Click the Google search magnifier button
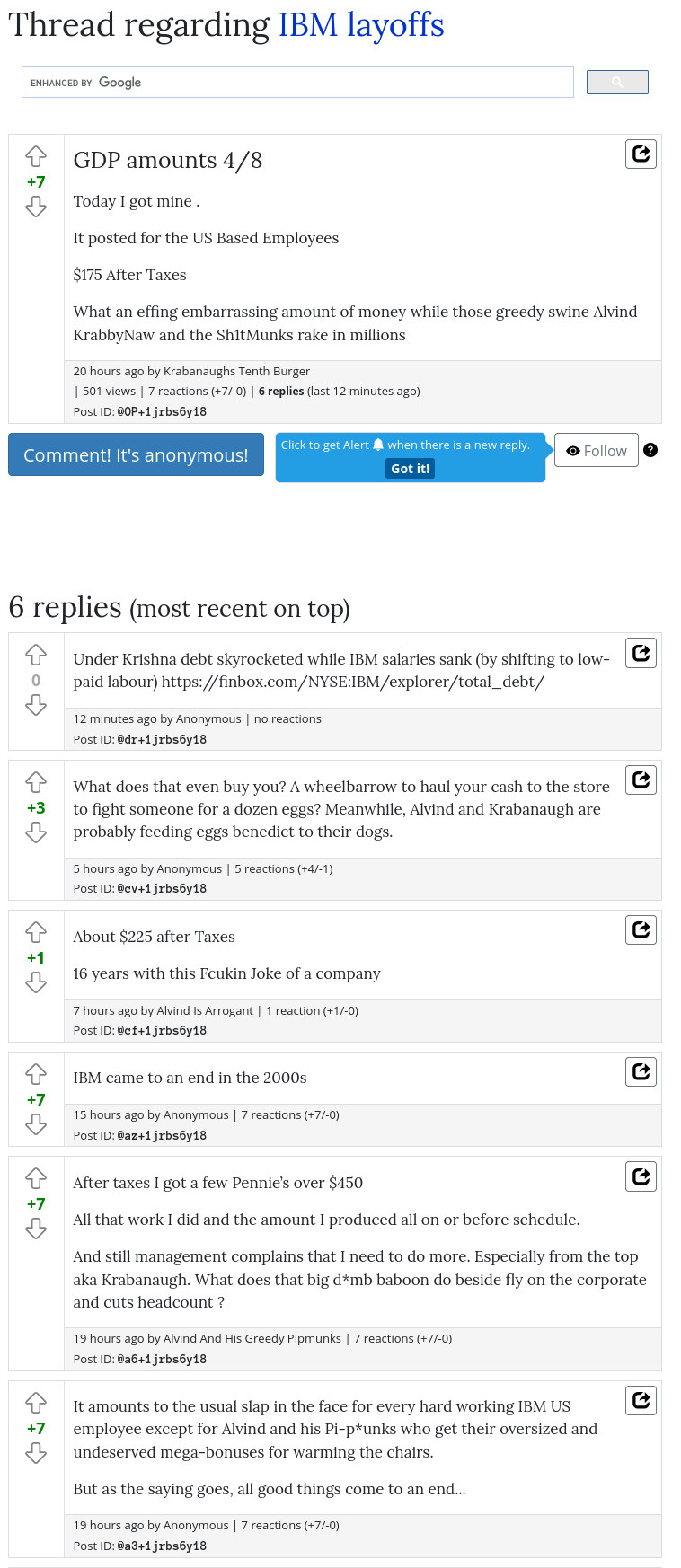This screenshot has width=681, height=1568. click(x=617, y=82)
